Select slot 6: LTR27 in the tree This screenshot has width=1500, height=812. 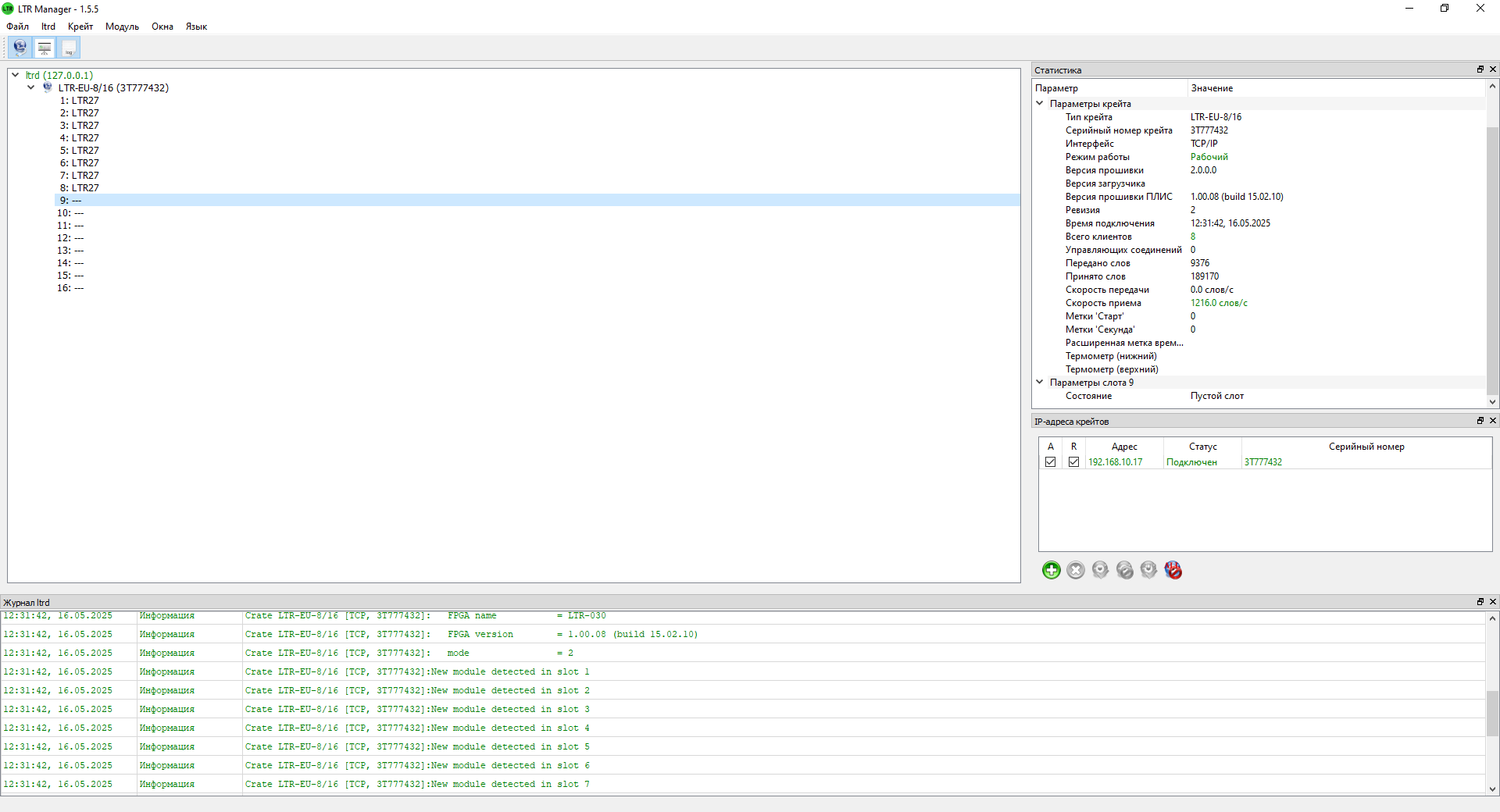click(x=80, y=162)
